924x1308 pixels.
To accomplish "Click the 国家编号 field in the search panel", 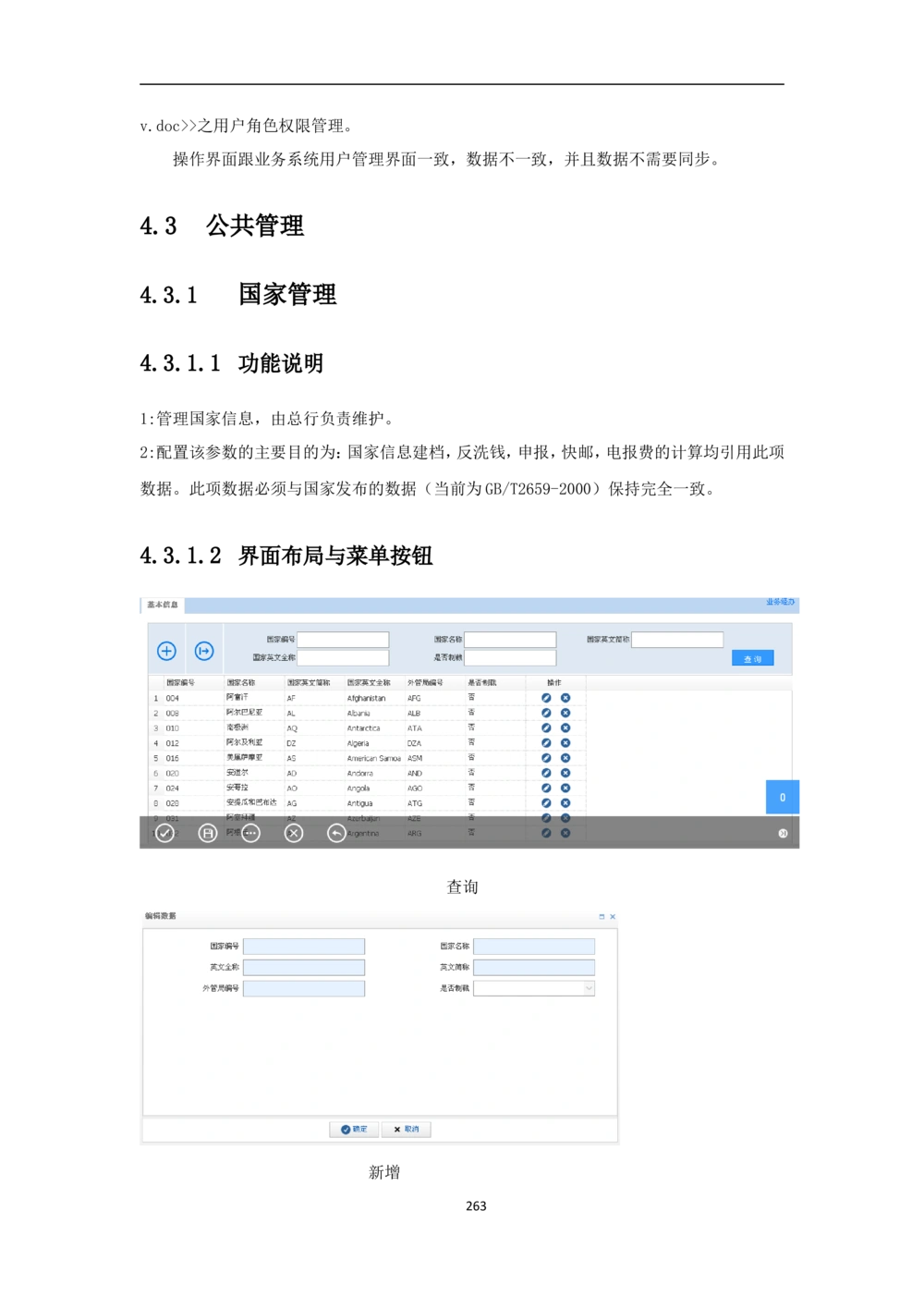I will (343, 640).
